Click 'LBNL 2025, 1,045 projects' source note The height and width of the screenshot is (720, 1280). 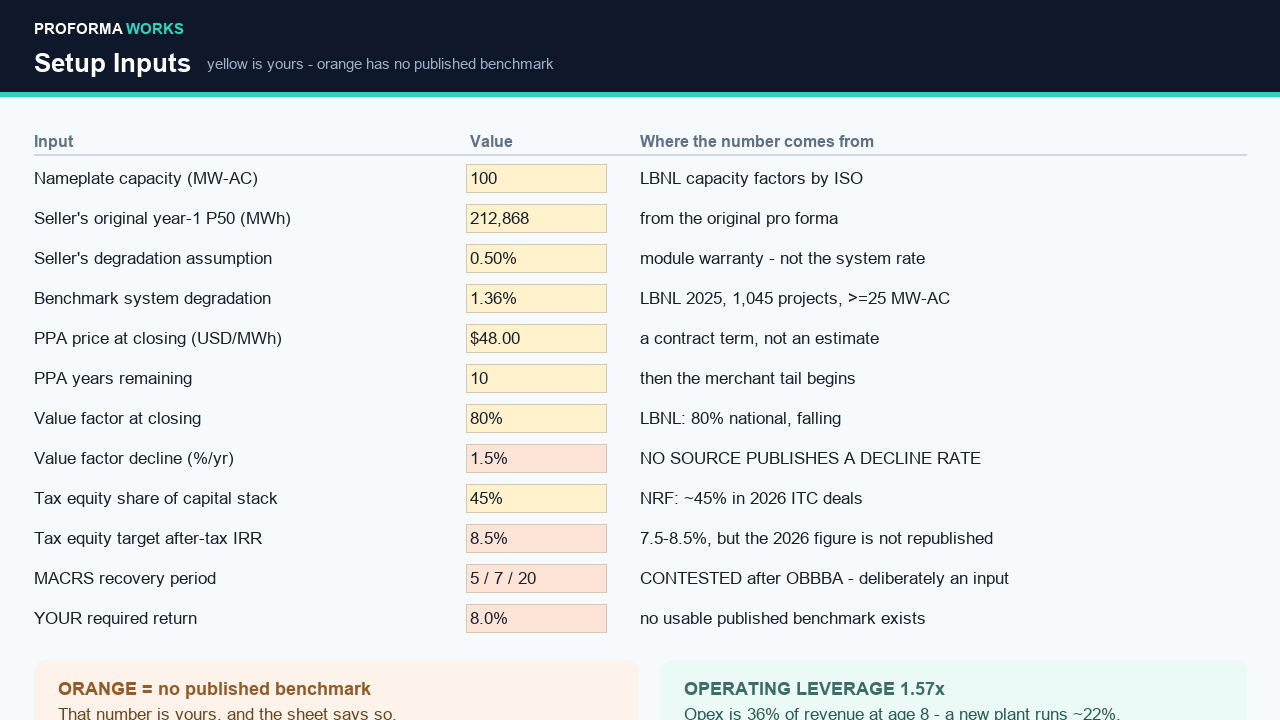point(795,298)
